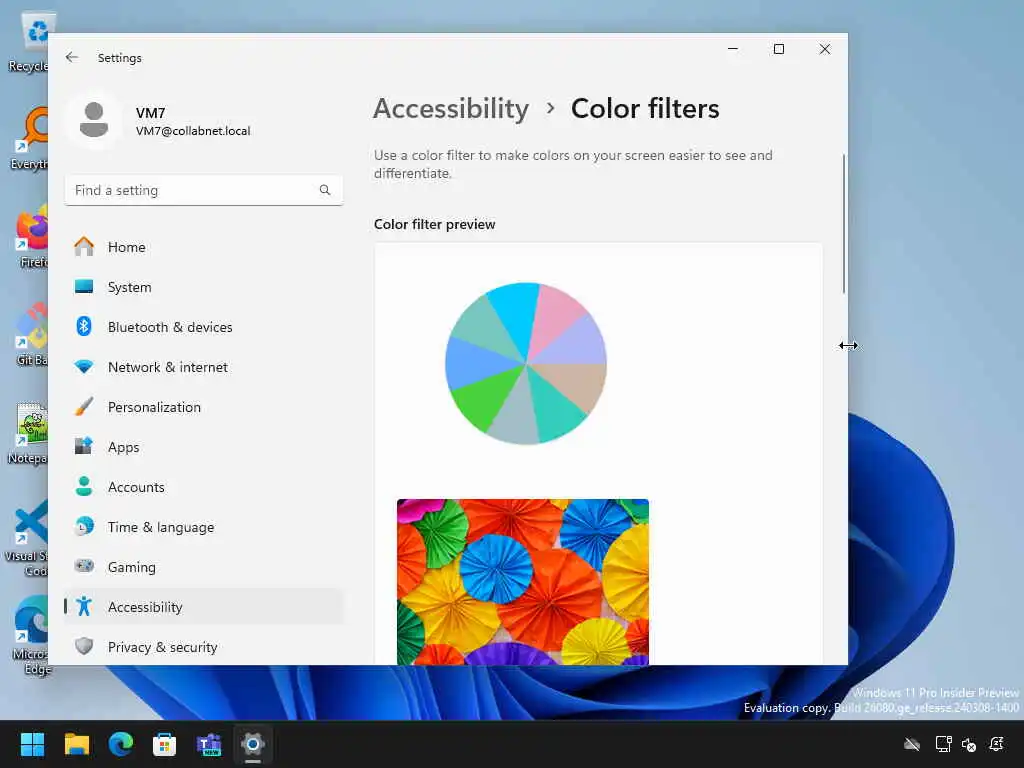The height and width of the screenshot is (768, 1024).
Task: Click the Home house icon in sidebar
Action: 84,247
